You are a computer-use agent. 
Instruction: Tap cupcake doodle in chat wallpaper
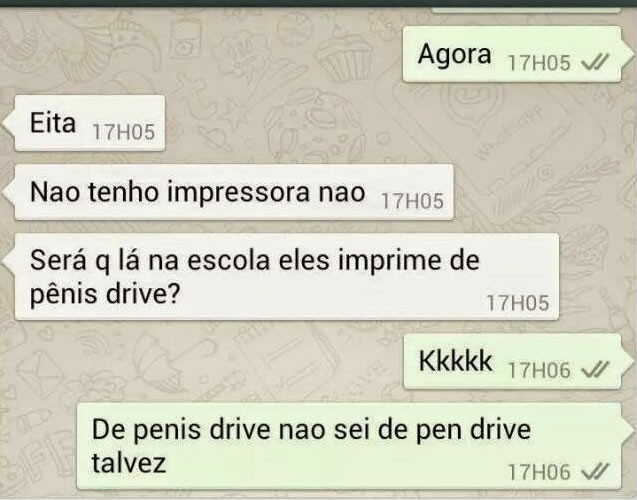coord(345,55)
